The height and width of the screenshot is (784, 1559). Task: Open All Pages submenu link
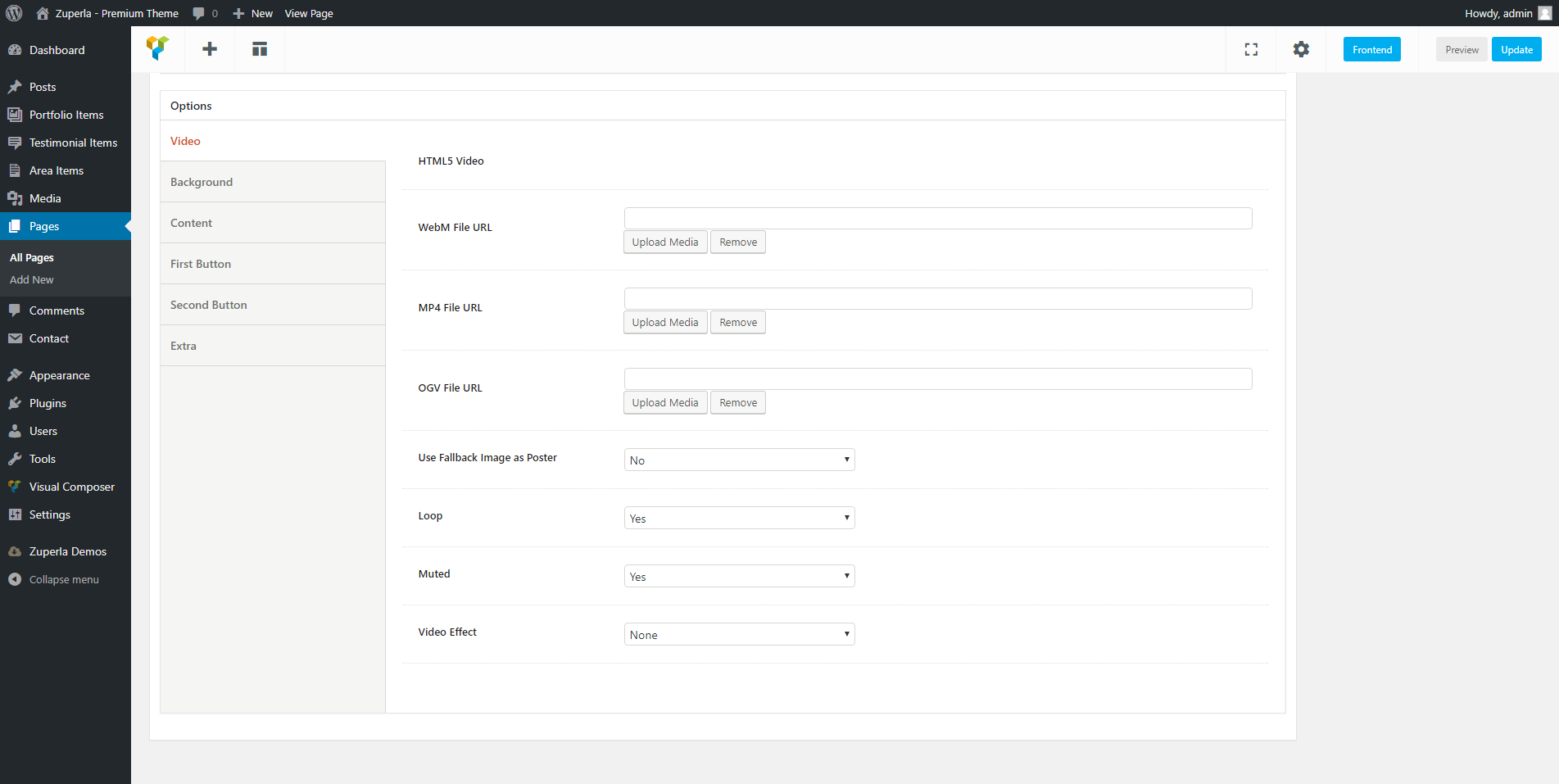32,257
